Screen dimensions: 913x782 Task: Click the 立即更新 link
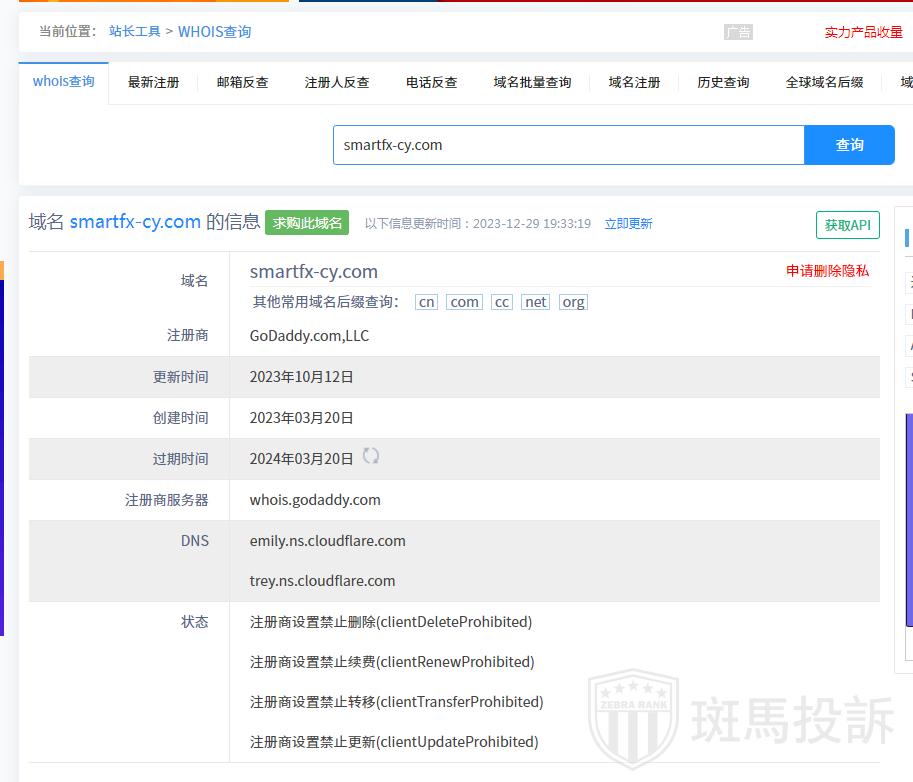628,224
